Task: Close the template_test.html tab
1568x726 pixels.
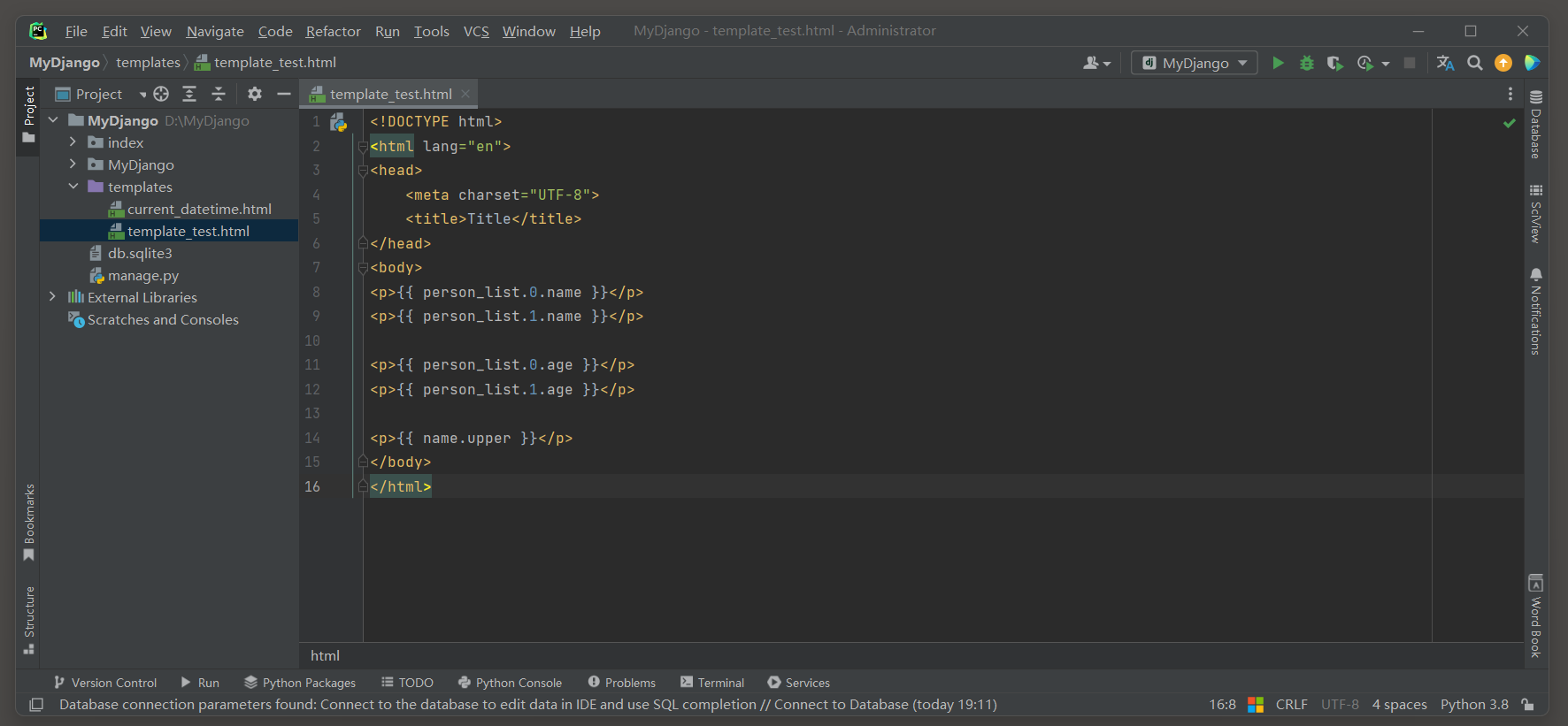Action: 465,94
